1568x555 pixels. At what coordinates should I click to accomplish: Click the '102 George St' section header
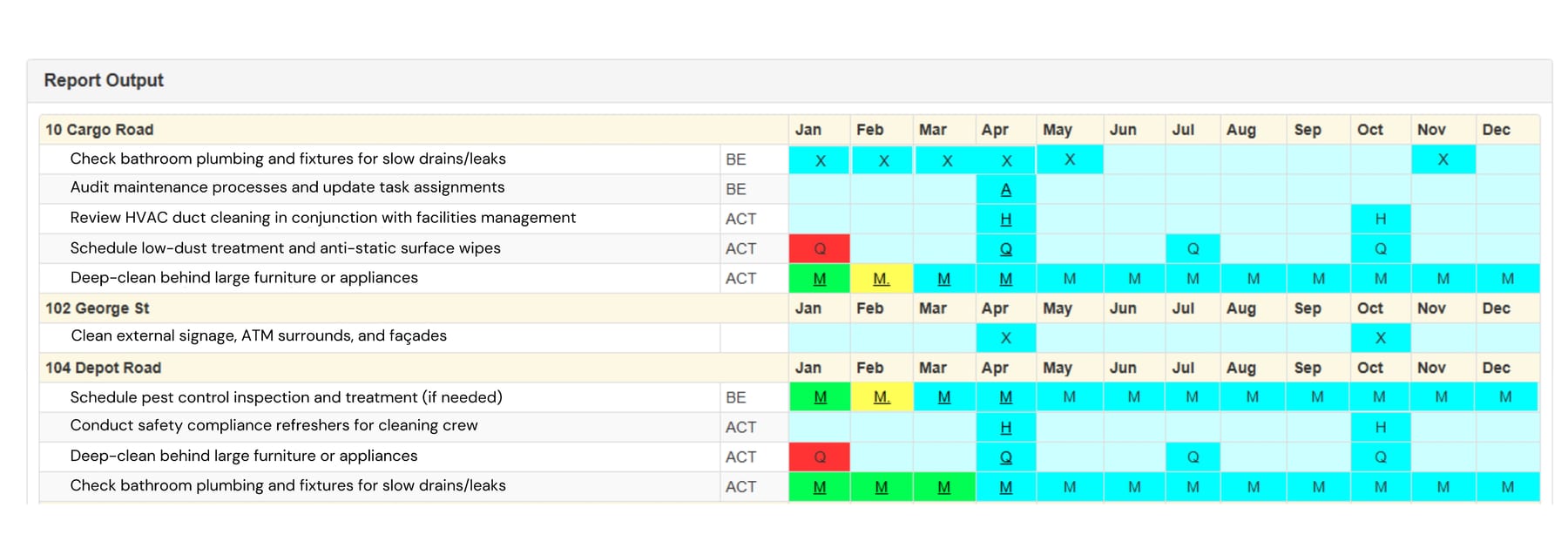[x=98, y=308]
